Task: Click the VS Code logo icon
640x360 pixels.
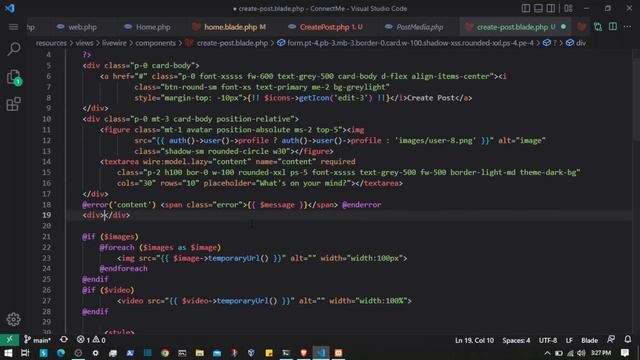Action: (x=9, y=8)
